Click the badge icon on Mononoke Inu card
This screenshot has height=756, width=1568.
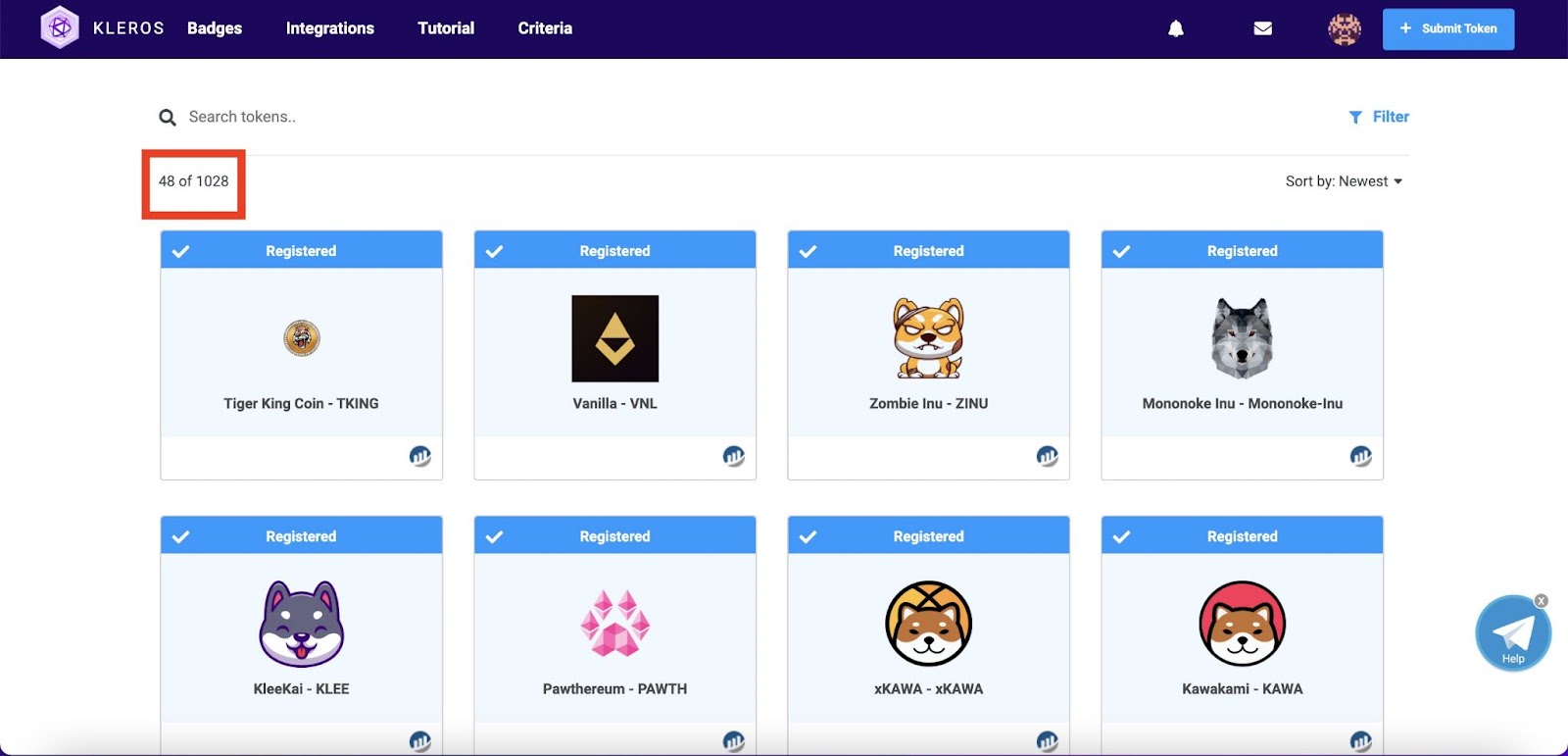pos(1361,456)
